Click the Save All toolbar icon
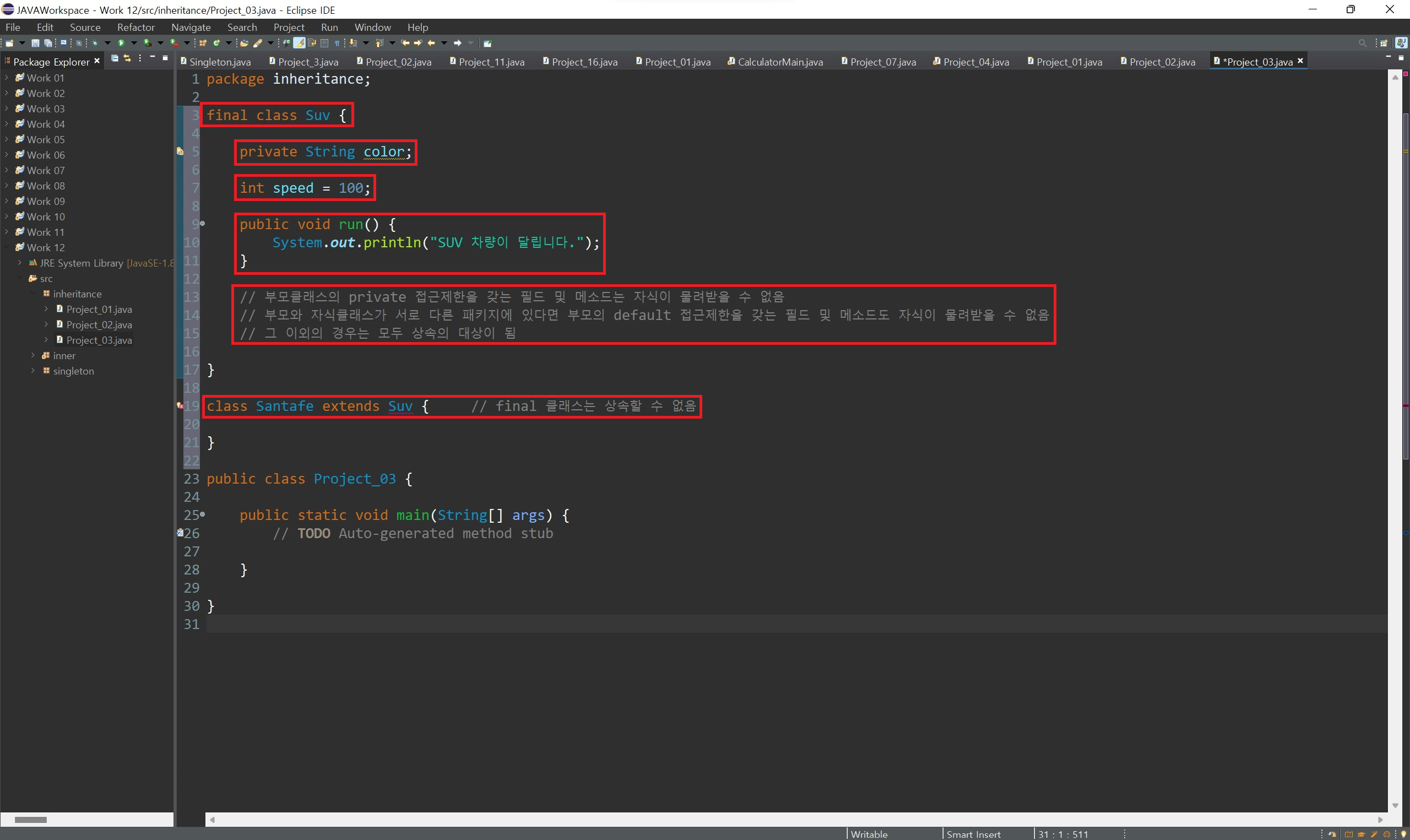The height and width of the screenshot is (840, 1410). pos(48,43)
